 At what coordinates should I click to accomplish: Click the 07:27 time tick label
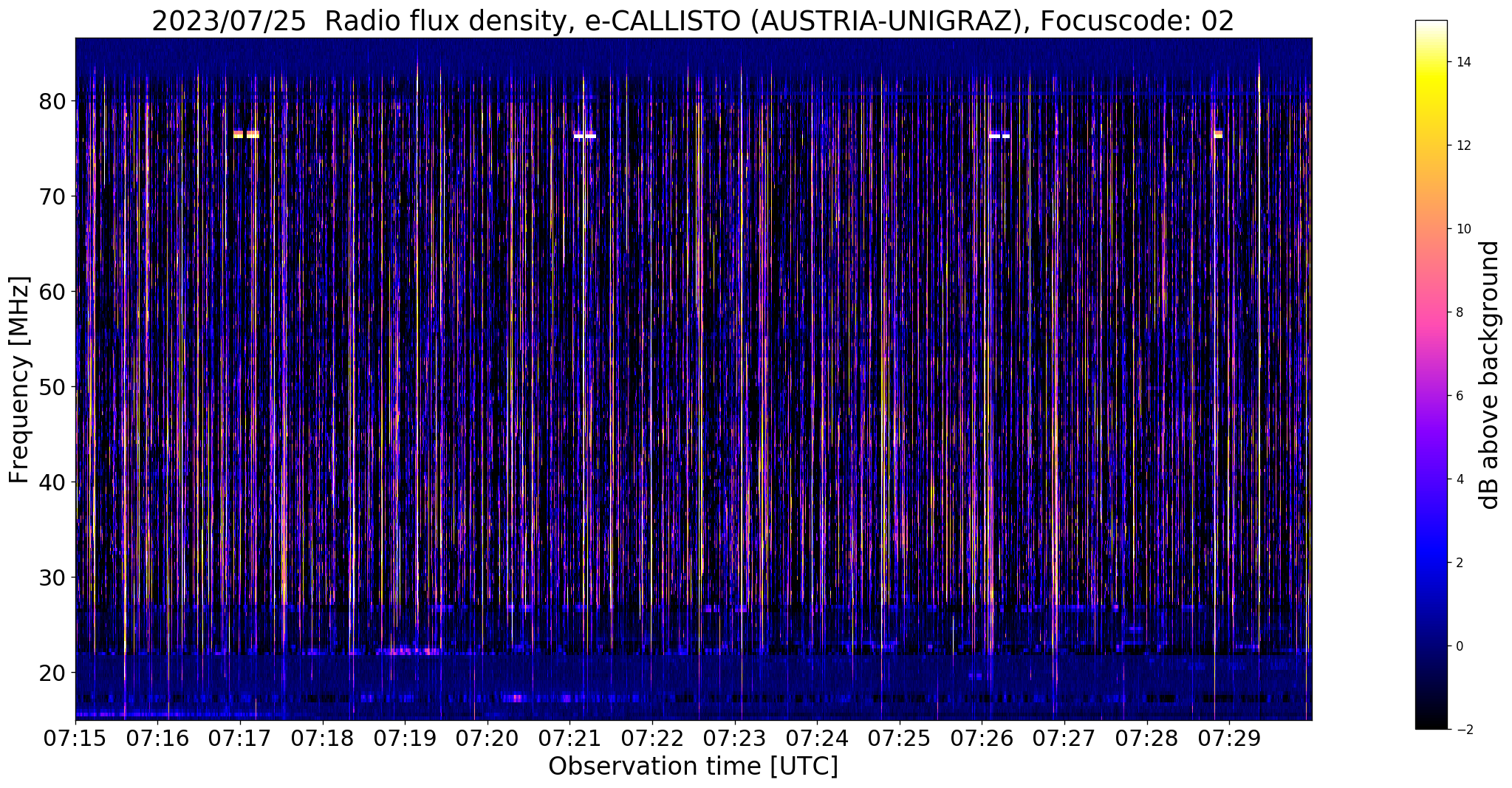1064,739
